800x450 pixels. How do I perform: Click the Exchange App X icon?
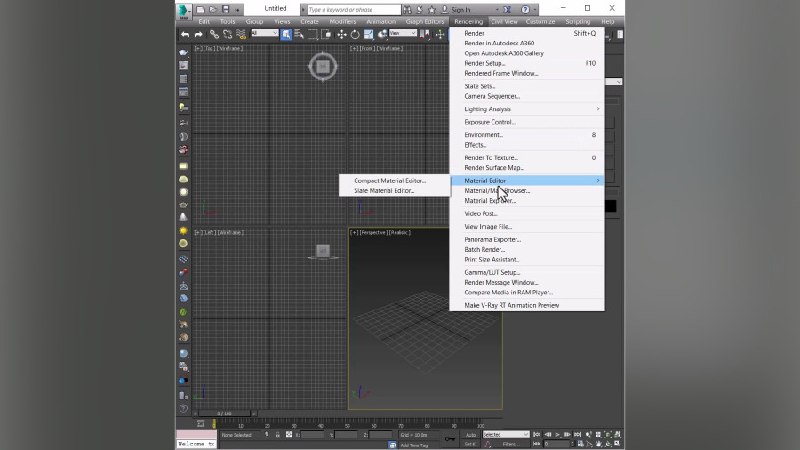pyautogui.click(x=507, y=9)
